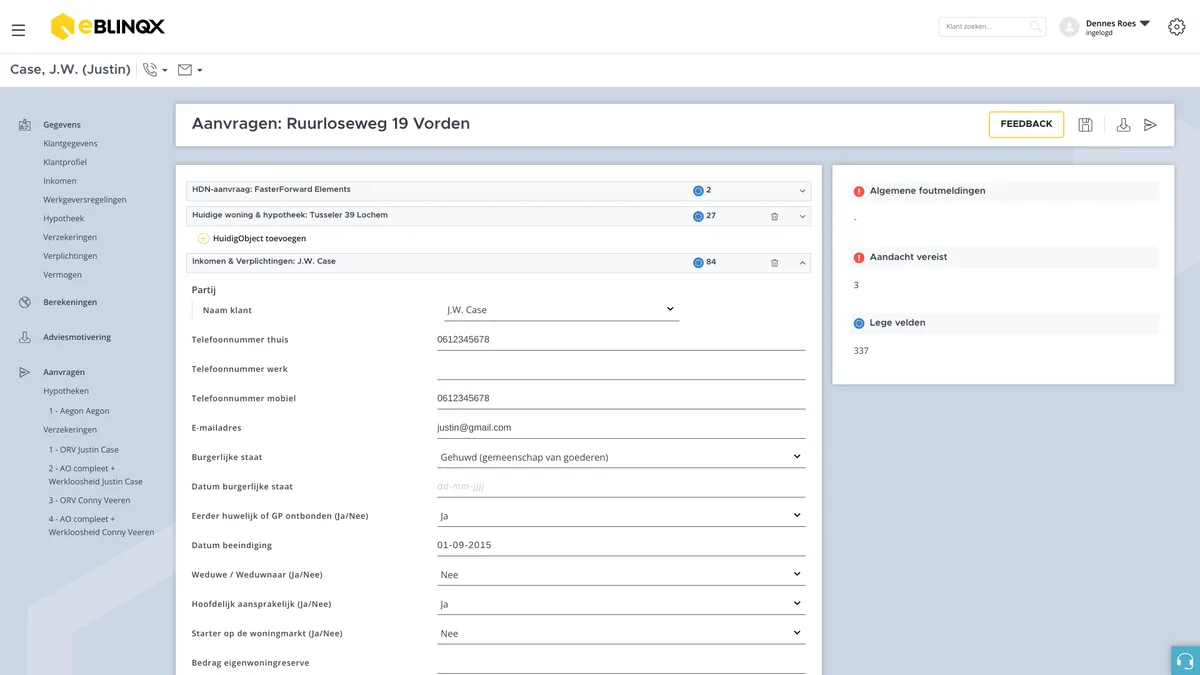Open 1 - ORV Justin Case insurance
The height and width of the screenshot is (675, 1200).
click(x=83, y=450)
